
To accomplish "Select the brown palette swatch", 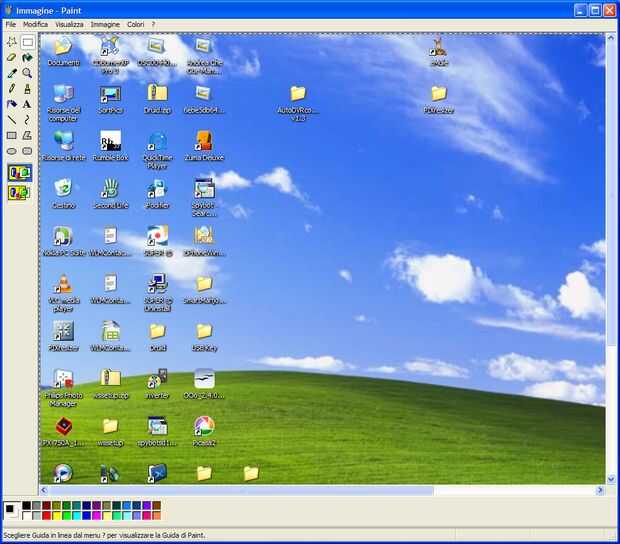I will click(x=157, y=505).
